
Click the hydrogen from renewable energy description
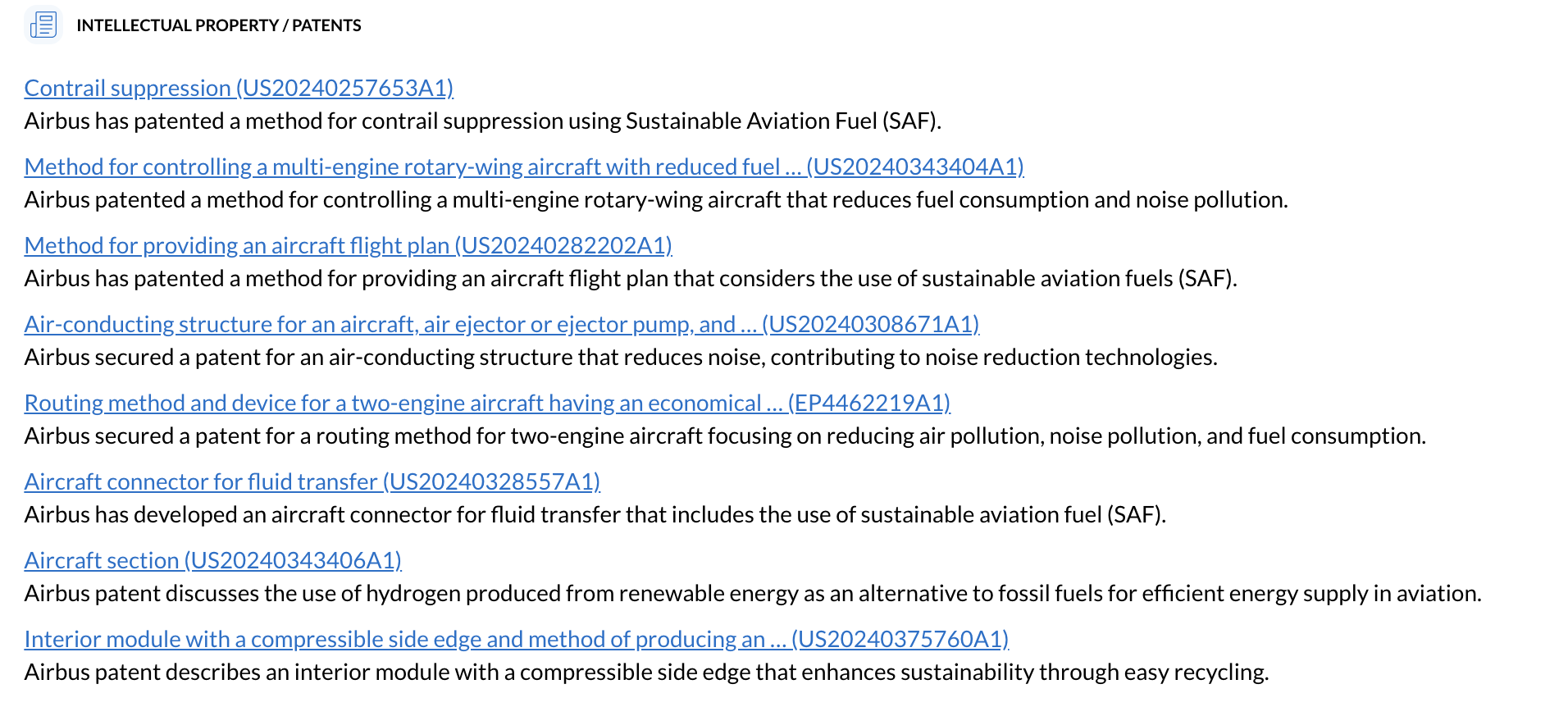point(752,593)
